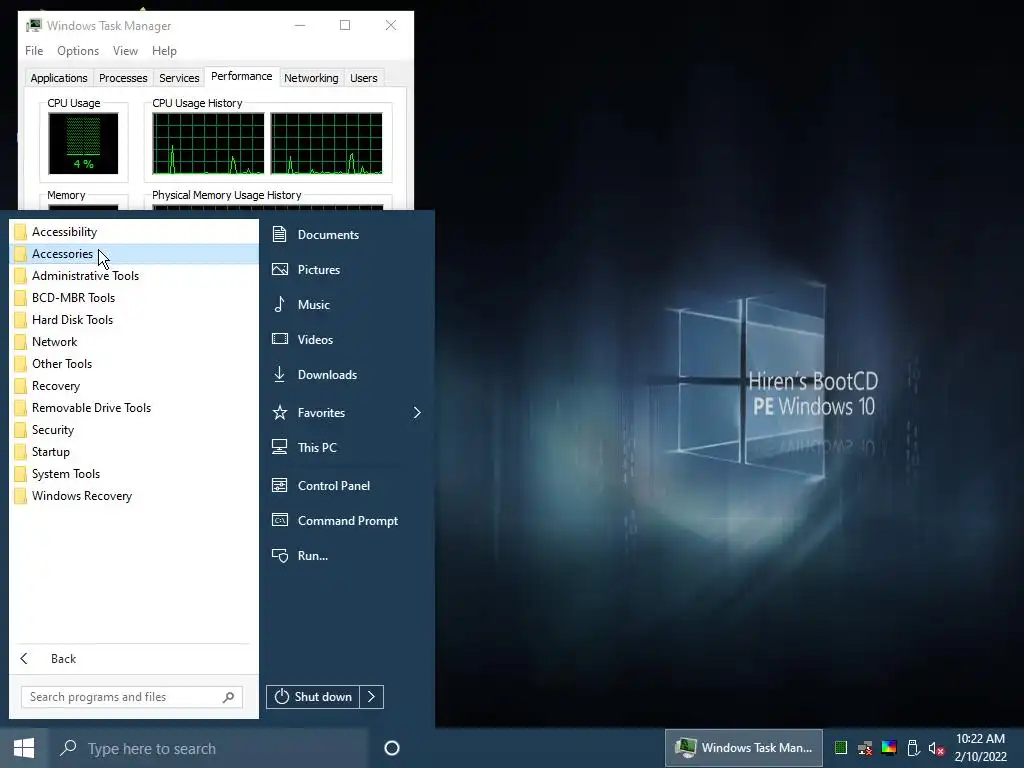Switch to the Processes tab
The image size is (1024, 768).
pyautogui.click(x=123, y=78)
